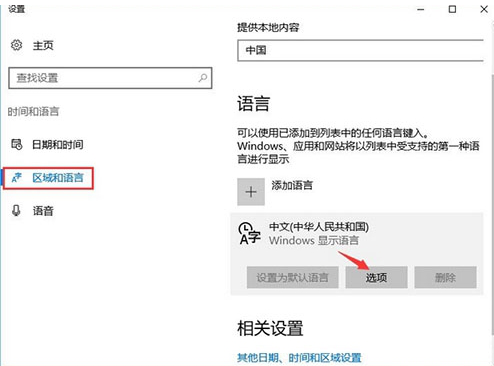Click the 选项 button
The width and height of the screenshot is (494, 366).
[376, 277]
